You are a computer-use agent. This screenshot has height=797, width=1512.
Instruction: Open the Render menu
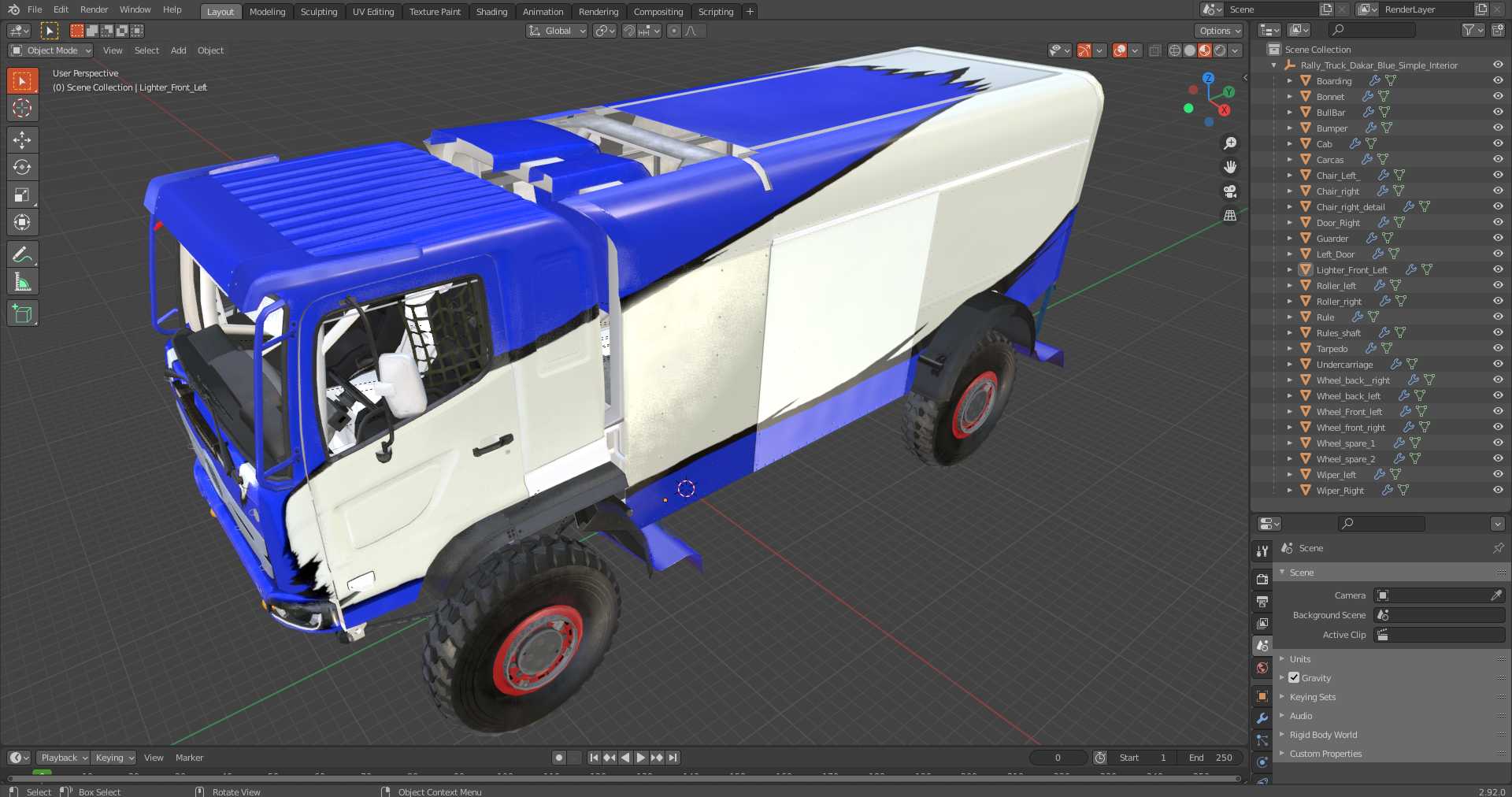pos(94,9)
